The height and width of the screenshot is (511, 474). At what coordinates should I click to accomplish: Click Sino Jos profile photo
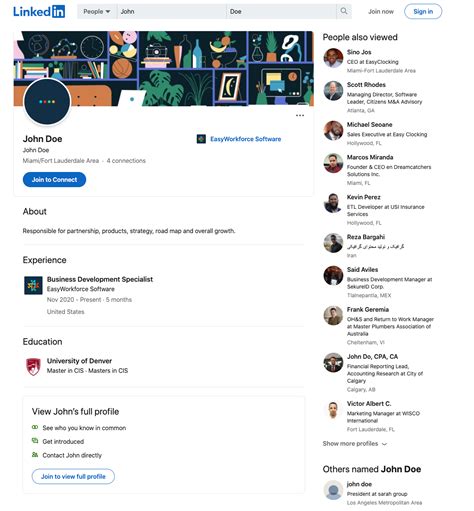coord(333,58)
